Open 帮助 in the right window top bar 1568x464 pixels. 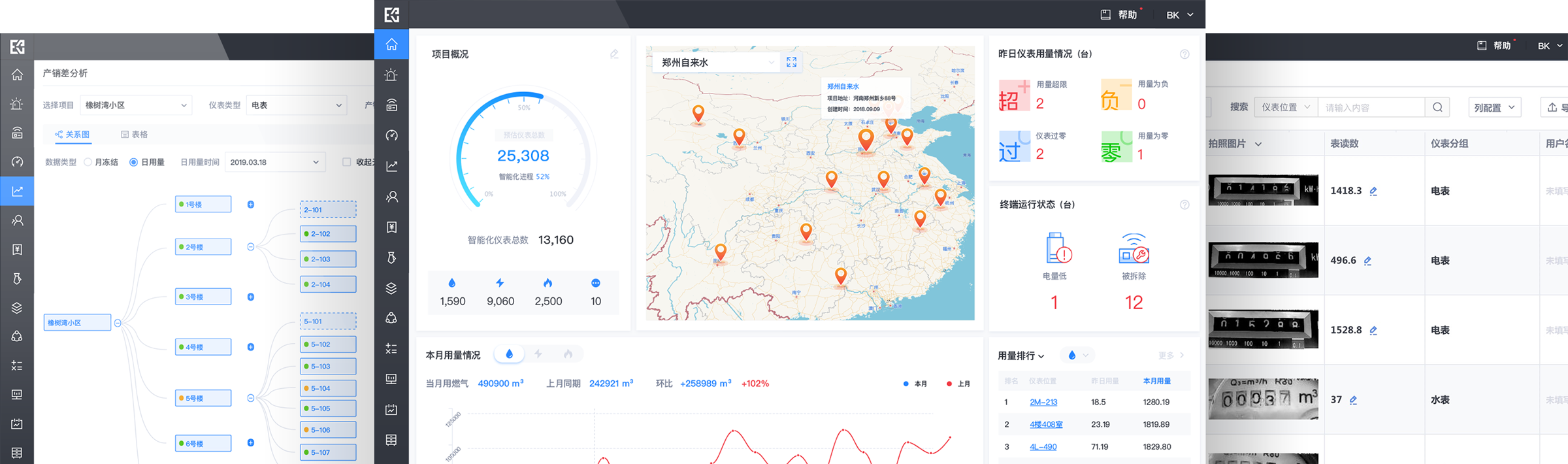tap(1494, 46)
